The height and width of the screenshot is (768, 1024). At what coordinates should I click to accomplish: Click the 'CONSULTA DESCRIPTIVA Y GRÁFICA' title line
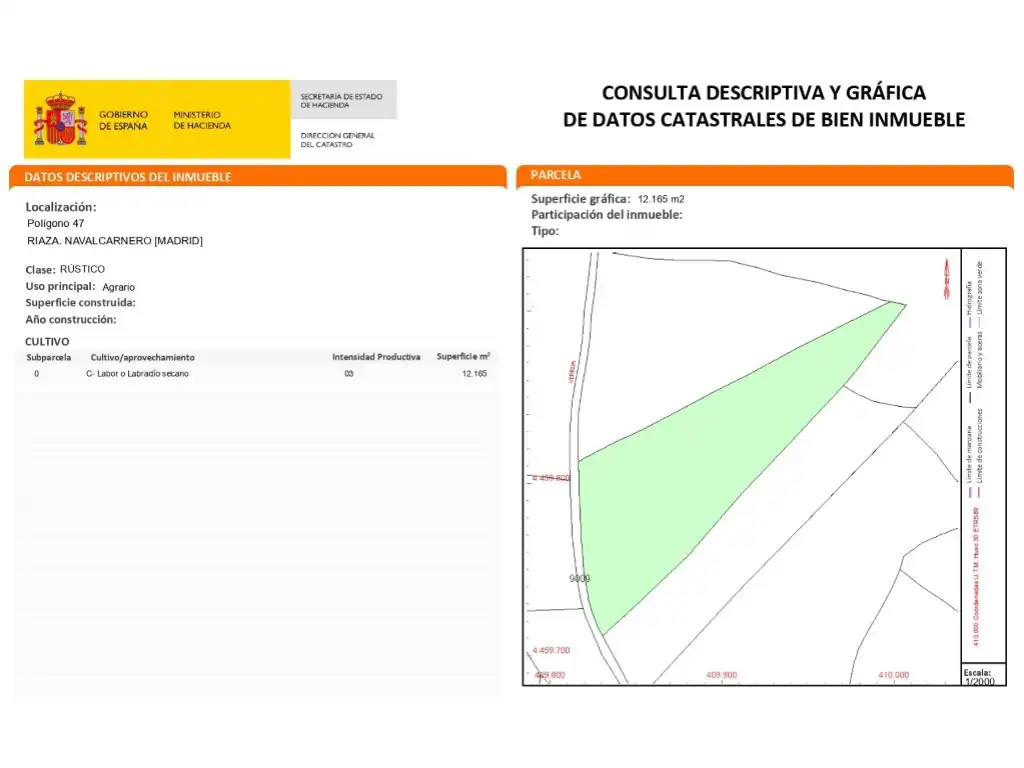(763, 93)
